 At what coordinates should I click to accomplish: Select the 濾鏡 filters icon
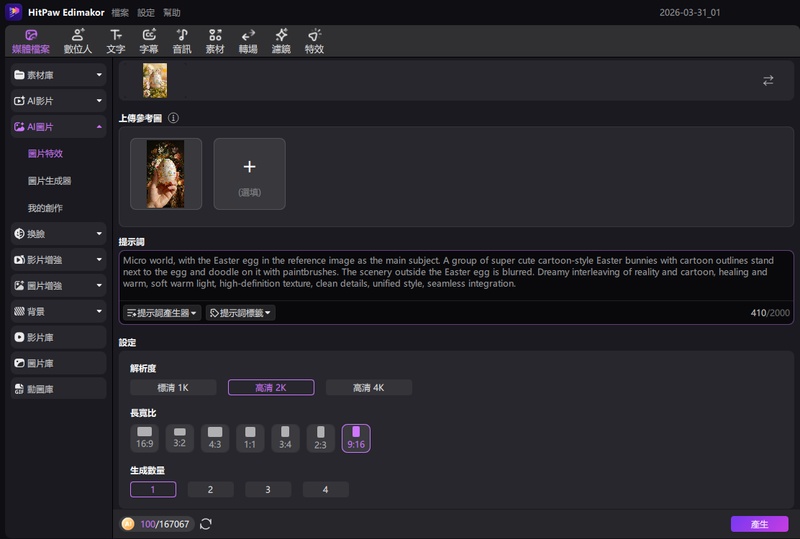click(281, 40)
